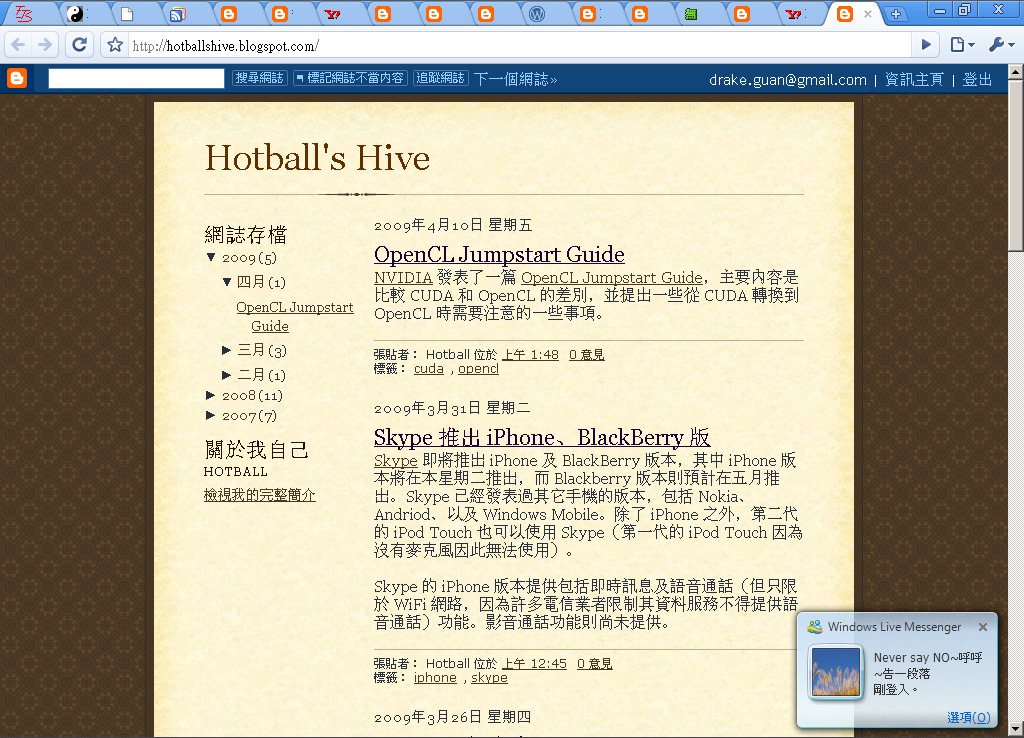1024x738 pixels.
Task: Expand the 三月 (3) archive month
Action: (x=227, y=351)
